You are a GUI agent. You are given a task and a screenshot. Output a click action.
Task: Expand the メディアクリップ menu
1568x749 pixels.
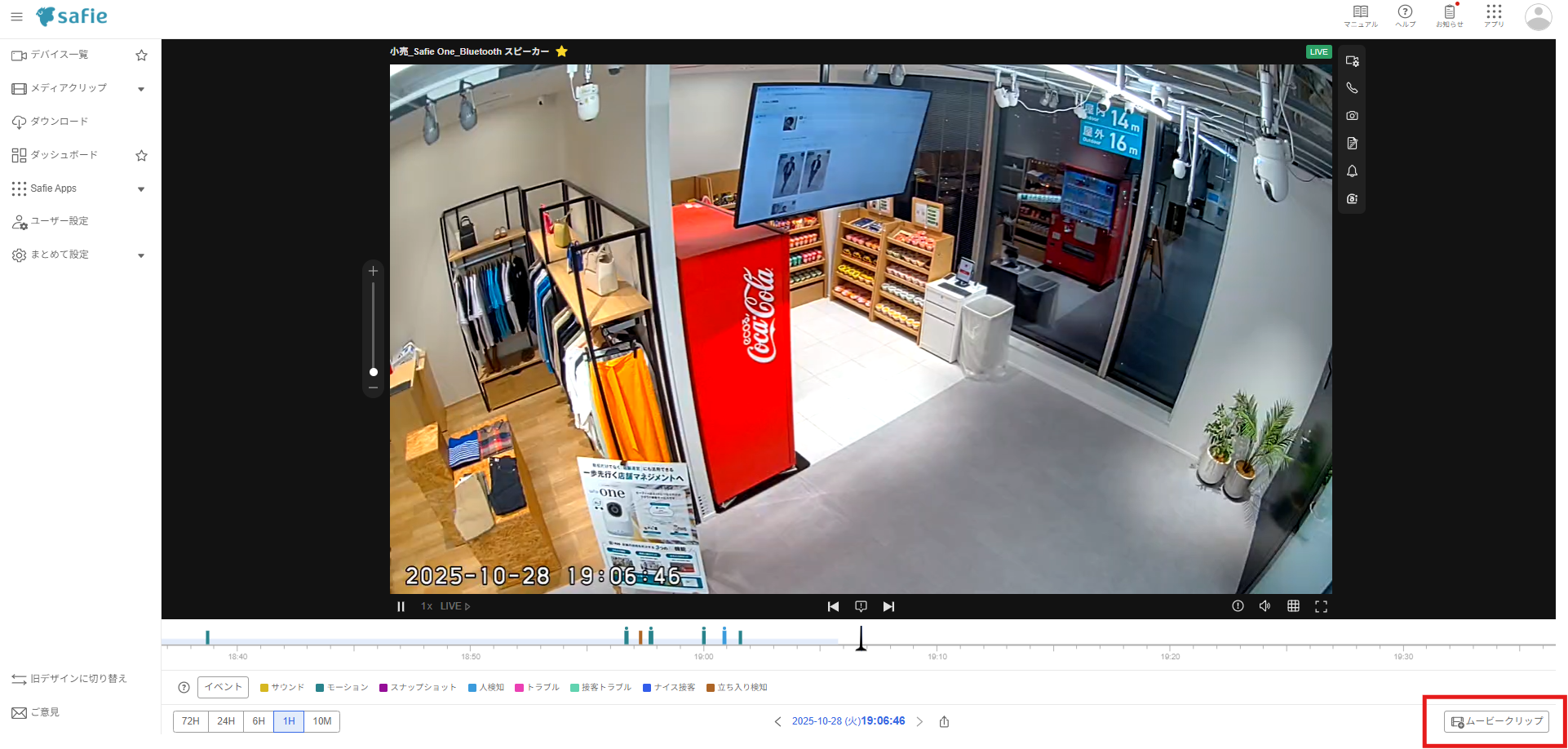click(140, 89)
